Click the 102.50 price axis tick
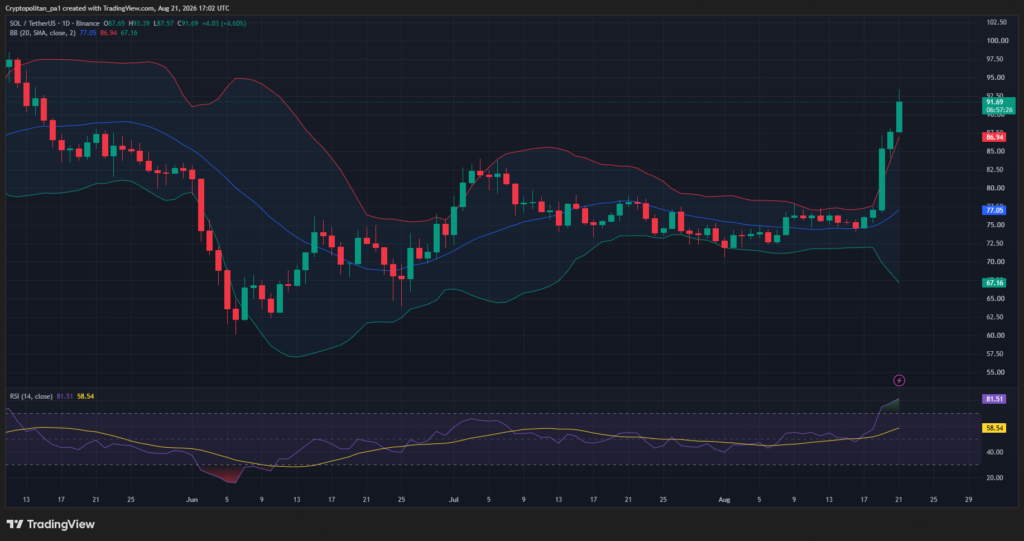 tap(996, 22)
